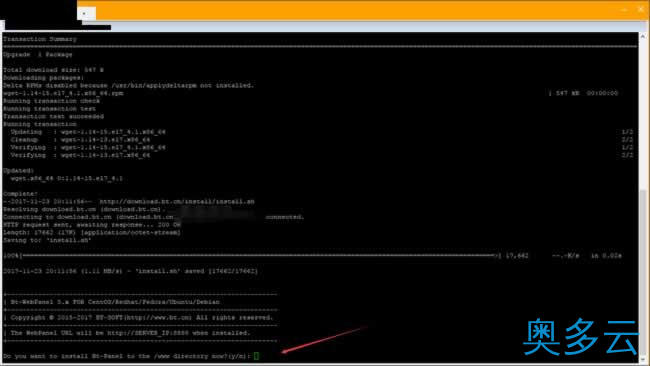Click the Transaction Summary heading line
This screenshot has height=366, width=650.
point(40,39)
